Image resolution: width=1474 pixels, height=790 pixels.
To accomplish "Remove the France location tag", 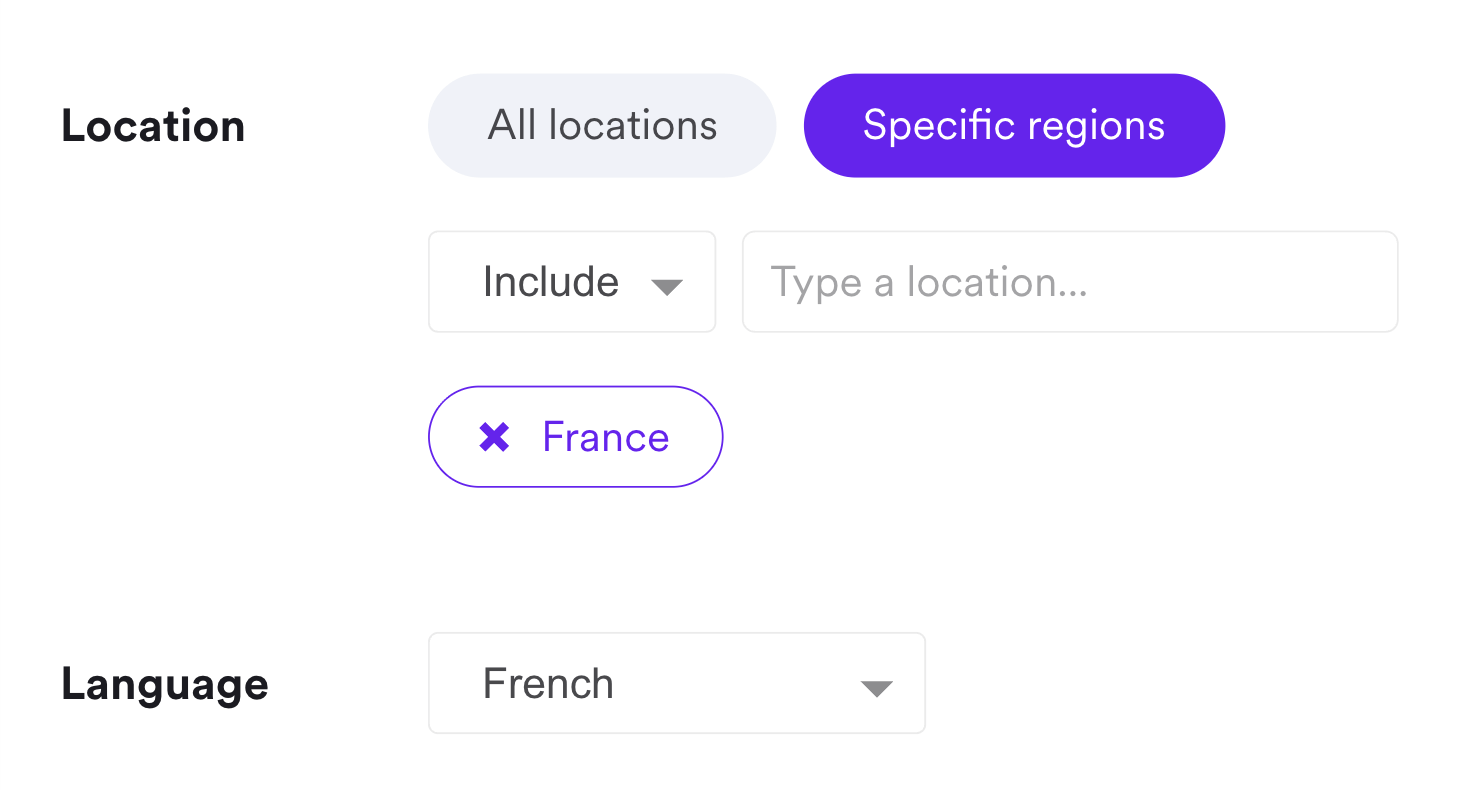I will pos(494,437).
